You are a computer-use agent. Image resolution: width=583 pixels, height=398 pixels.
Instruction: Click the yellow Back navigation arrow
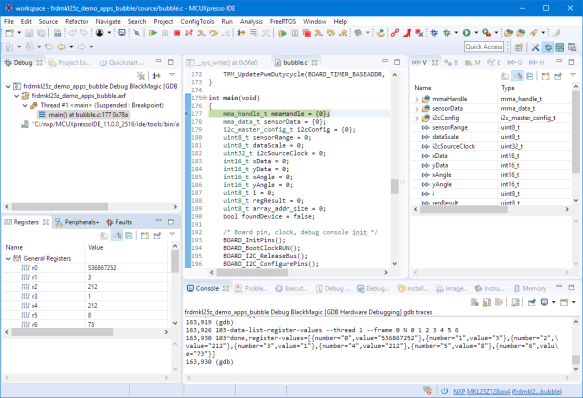coord(62,46)
